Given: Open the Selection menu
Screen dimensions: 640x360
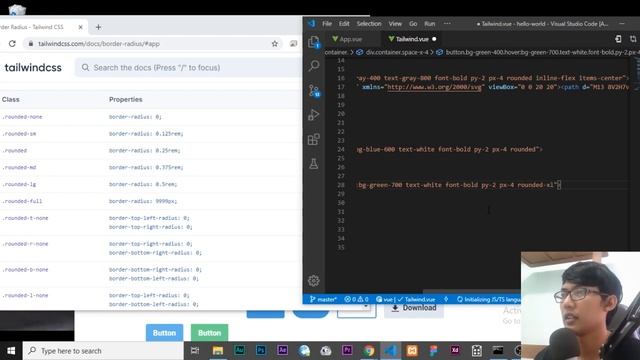Looking at the screenshot, I should click(x=369, y=24).
